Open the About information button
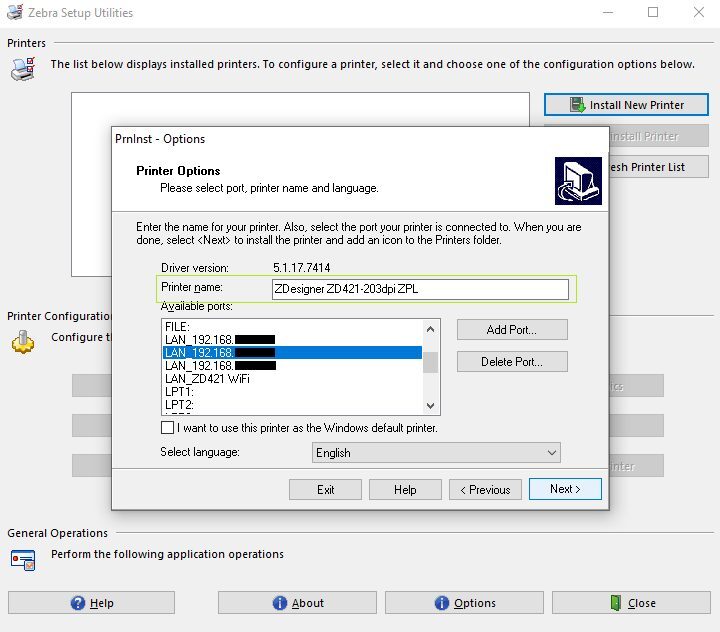Viewport: 720px width, 632px height. 297,603
